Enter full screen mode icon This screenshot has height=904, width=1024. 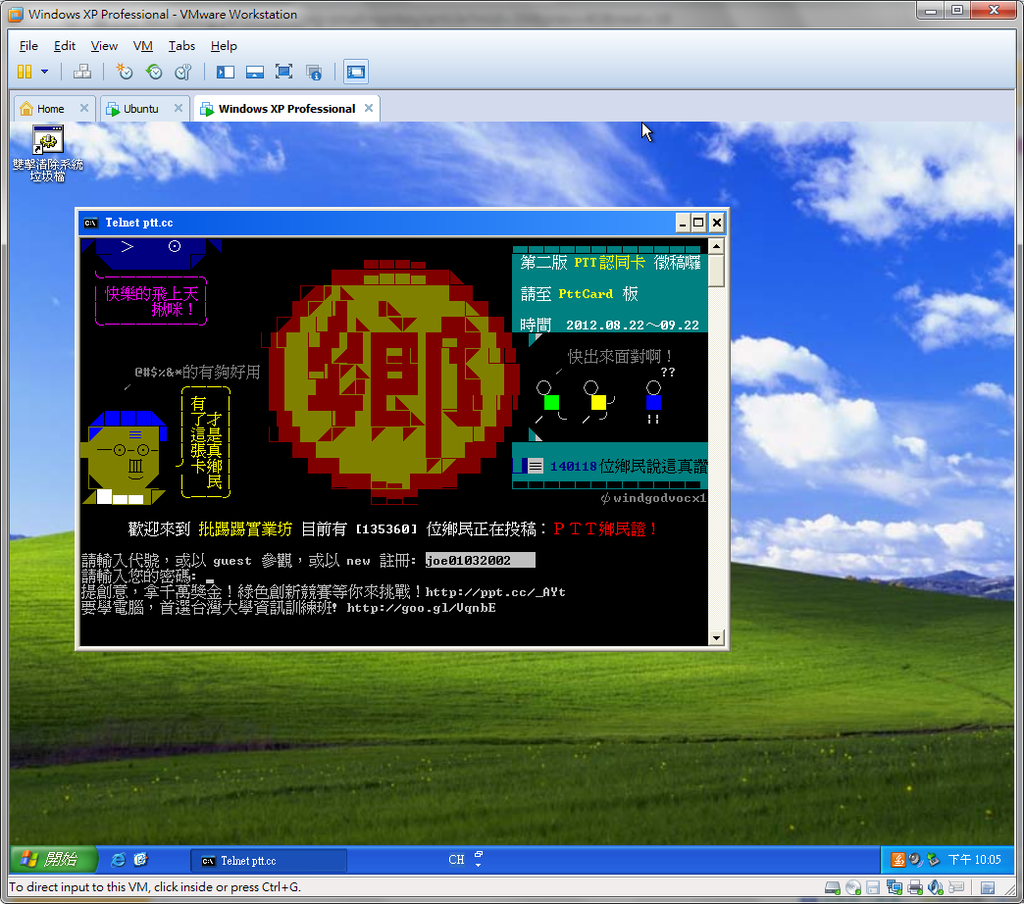pyautogui.click(x=284, y=72)
